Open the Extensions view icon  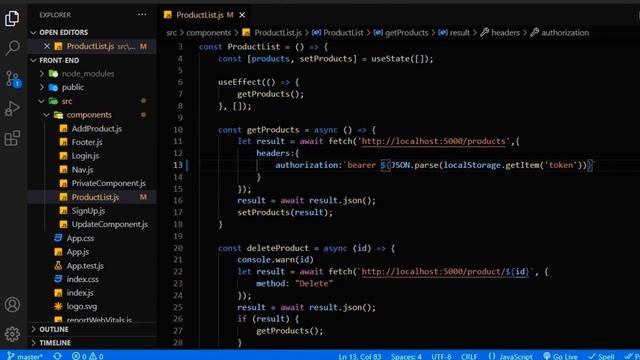12,138
